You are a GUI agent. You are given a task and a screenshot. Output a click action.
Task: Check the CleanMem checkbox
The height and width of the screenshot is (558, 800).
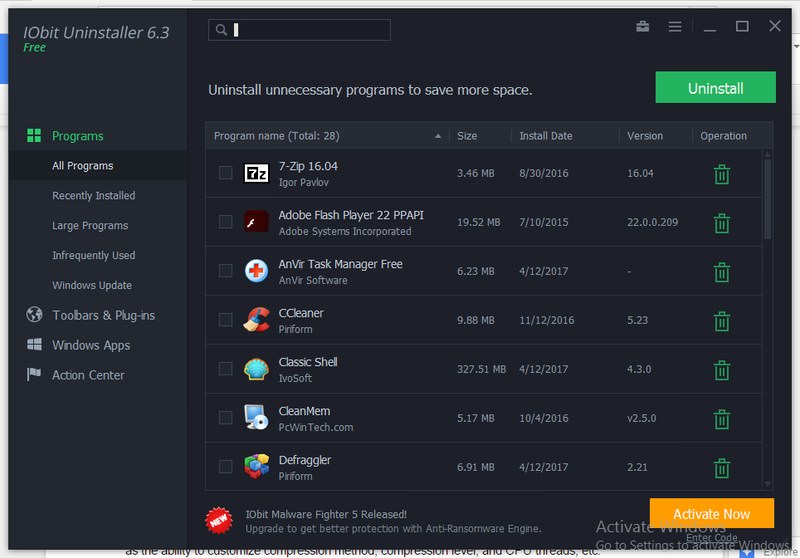(226, 418)
